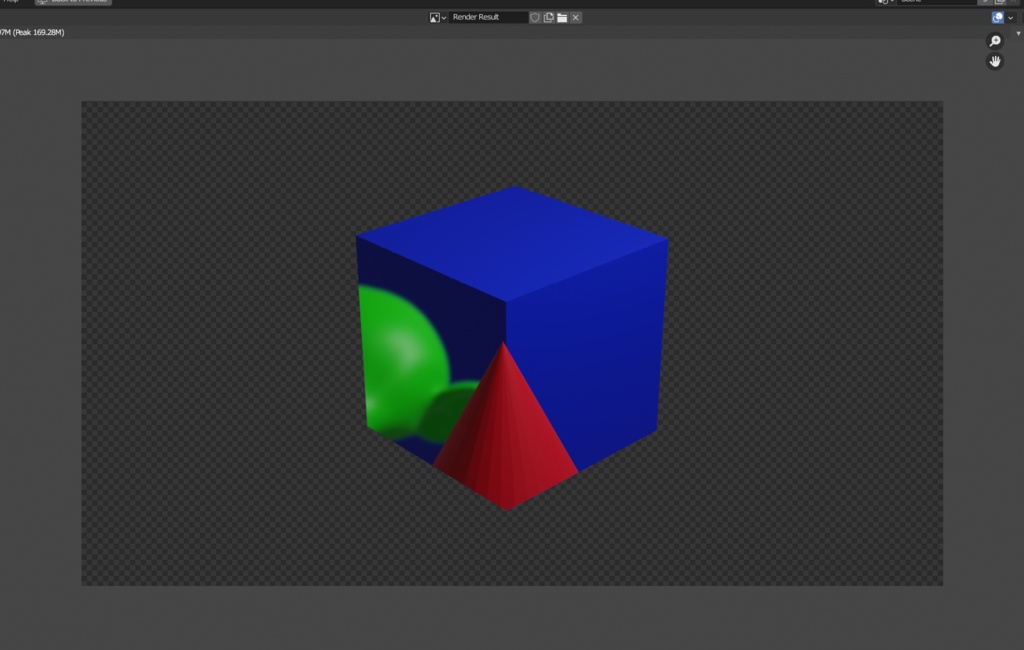
Task: Toggle the pin icon on the Scene selector
Action: pyautogui.click(x=985, y=2)
